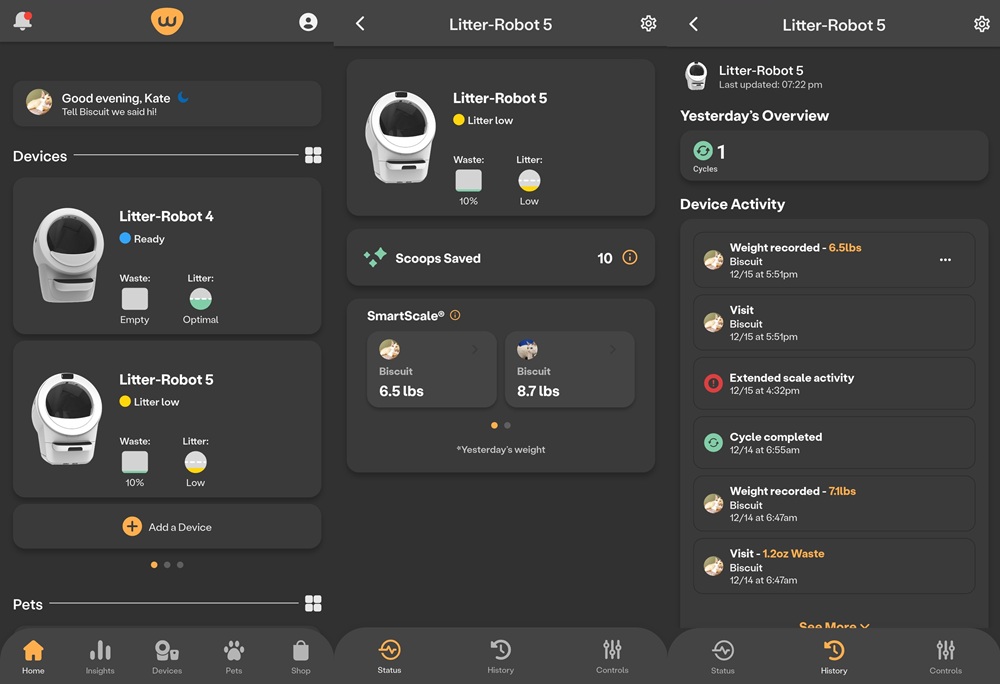The width and height of the screenshot is (1000, 684).
Task: Tap Waste Empty indicator on Litter-Robot 4
Action: tap(135, 300)
